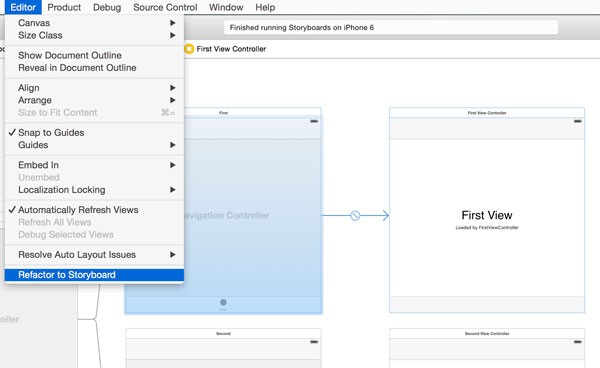This screenshot has width=600, height=368.
Task: Open the Debug menu
Action: pos(107,7)
